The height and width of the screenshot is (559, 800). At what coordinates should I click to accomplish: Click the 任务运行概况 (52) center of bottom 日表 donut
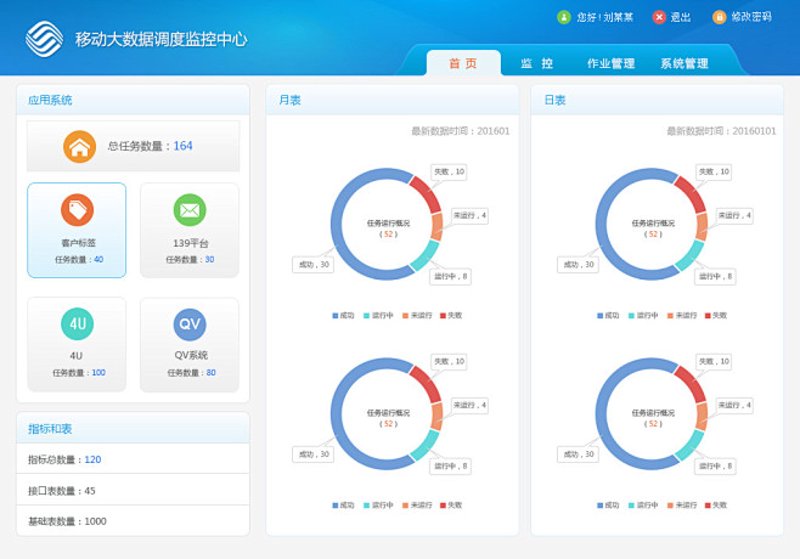(x=653, y=418)
